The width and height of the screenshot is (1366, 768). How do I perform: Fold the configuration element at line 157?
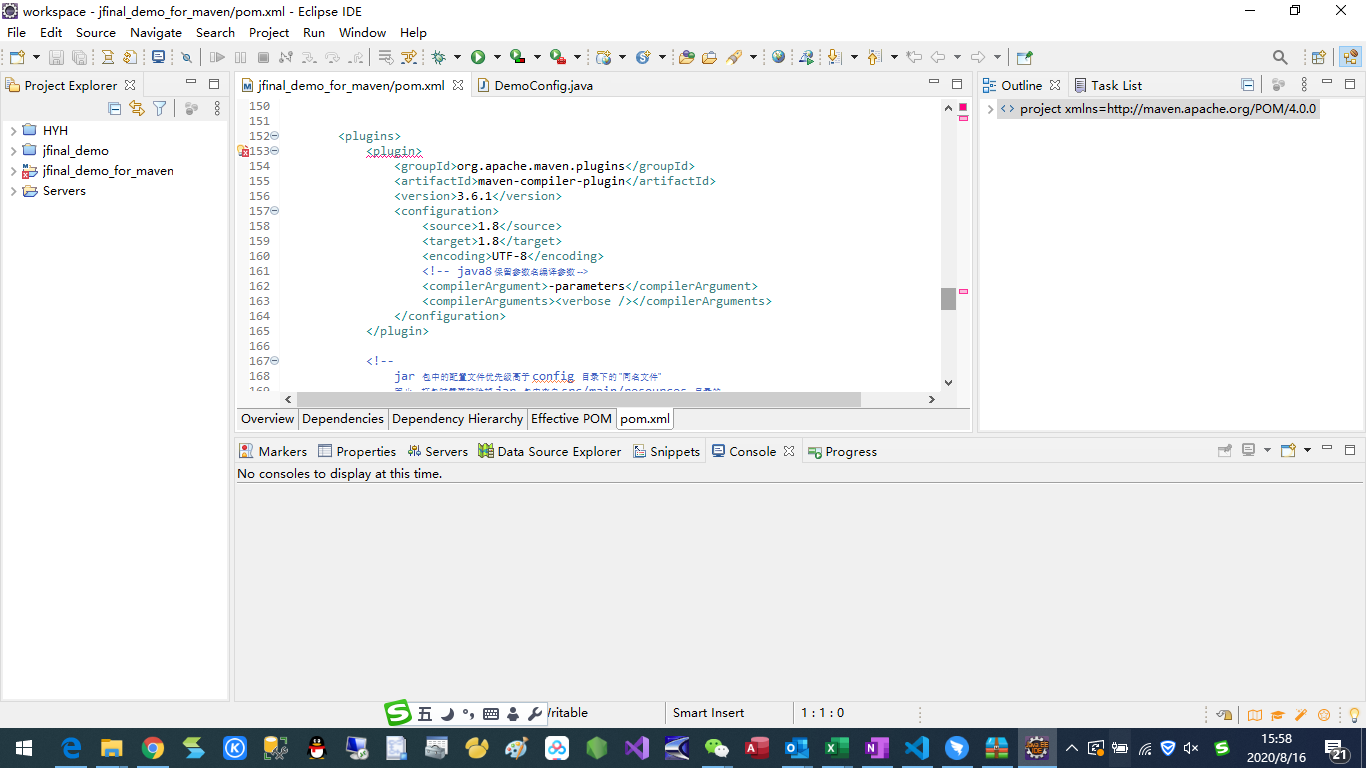pyautogui.click(x=275, y=211)
